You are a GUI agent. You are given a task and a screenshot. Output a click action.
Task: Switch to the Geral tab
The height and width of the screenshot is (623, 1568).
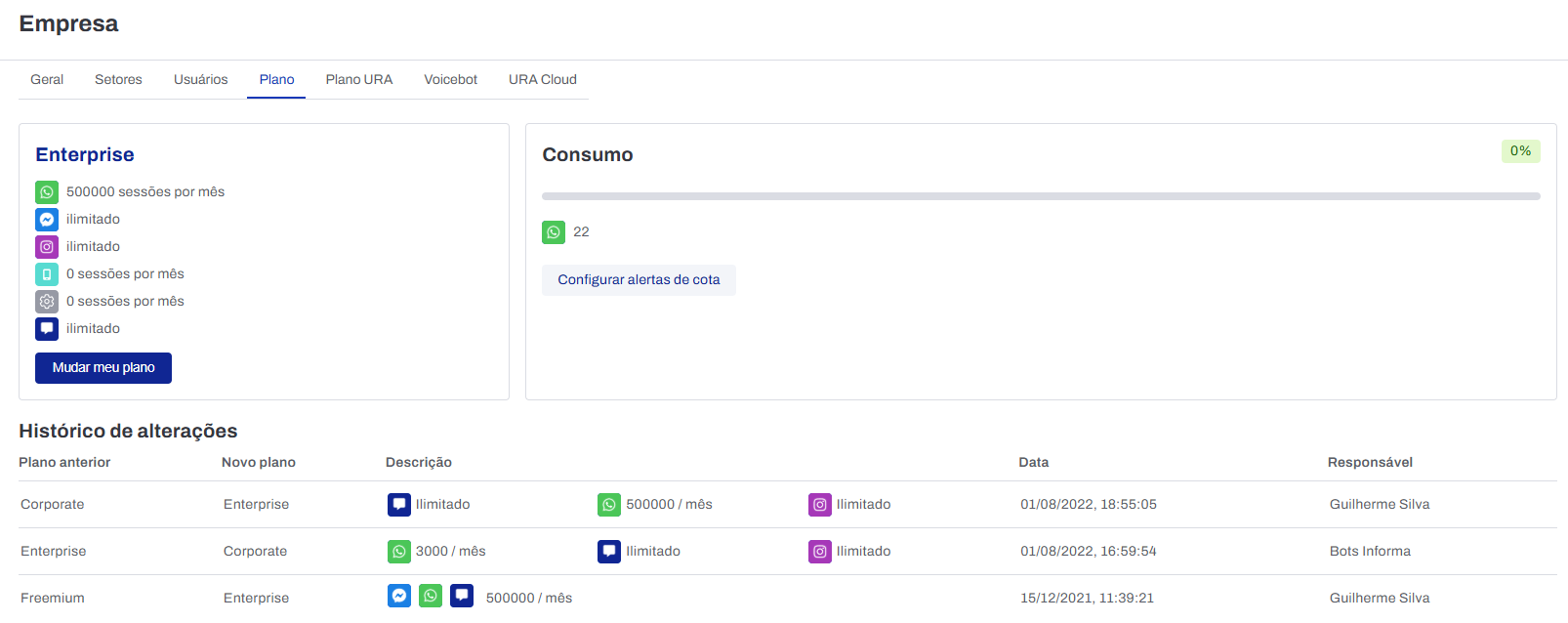(47, 80)
